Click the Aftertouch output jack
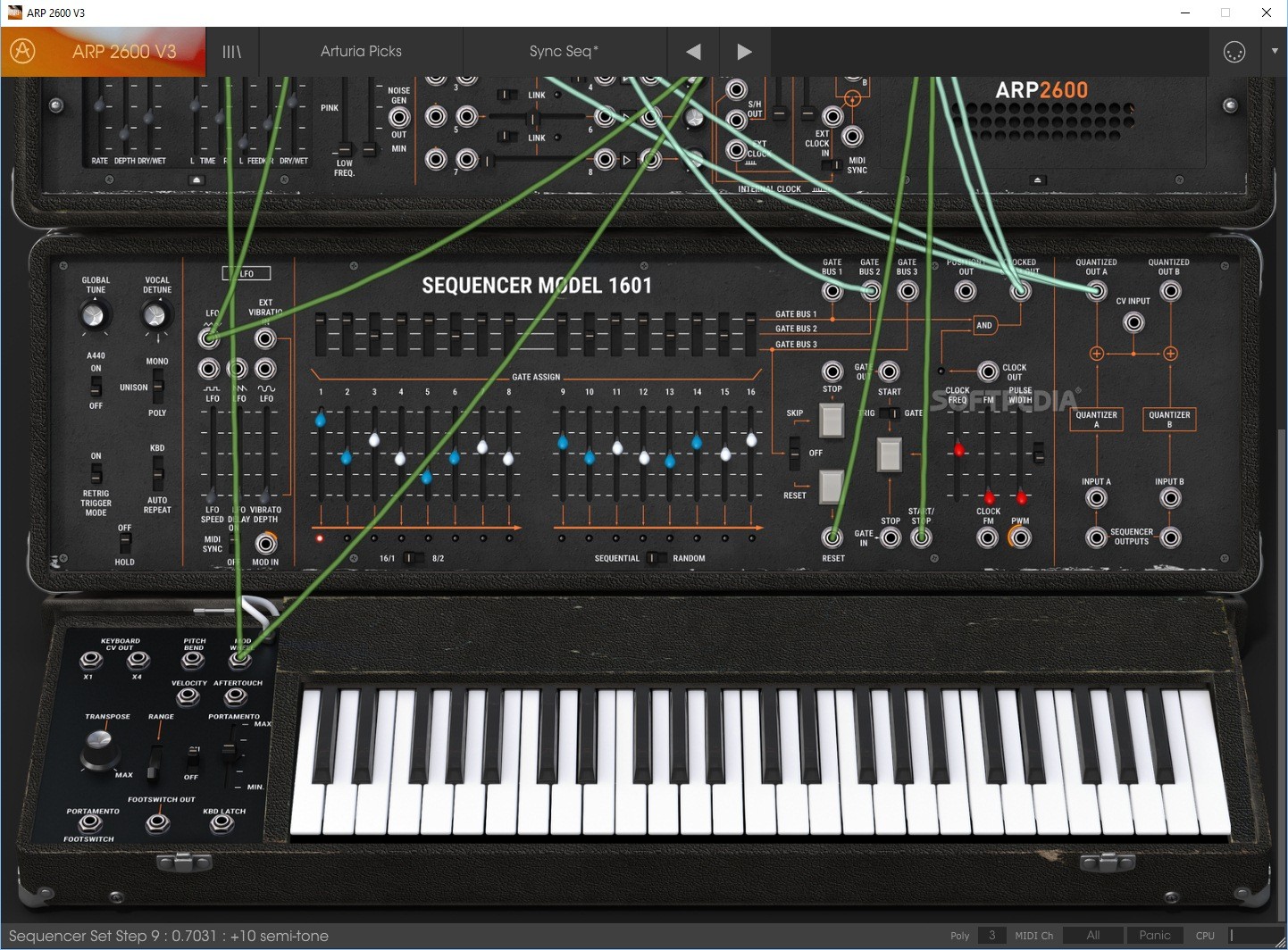The image size is (1288, 950). click(x=236, y=696)
